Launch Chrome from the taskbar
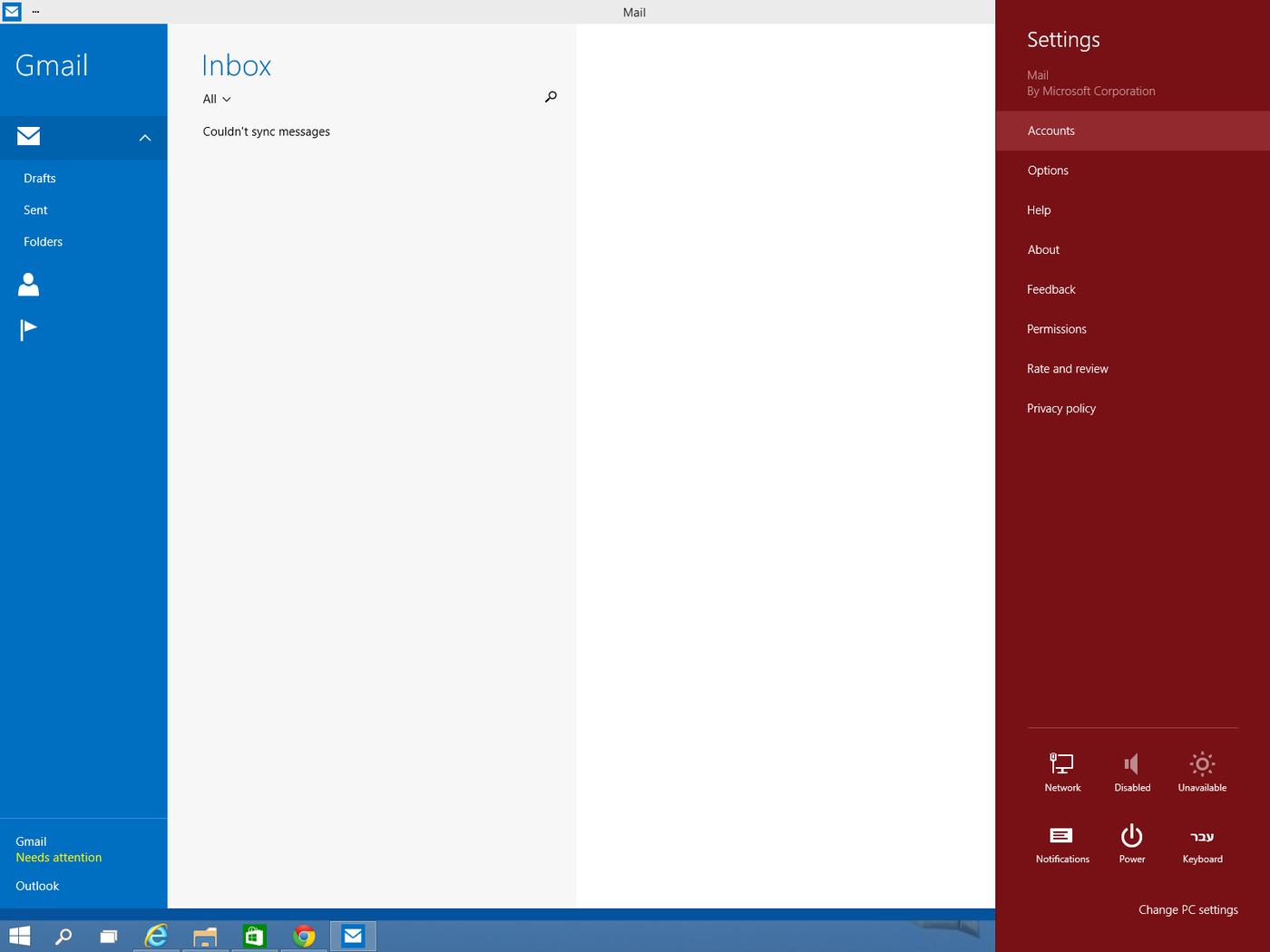 click(x=304, y=936)
